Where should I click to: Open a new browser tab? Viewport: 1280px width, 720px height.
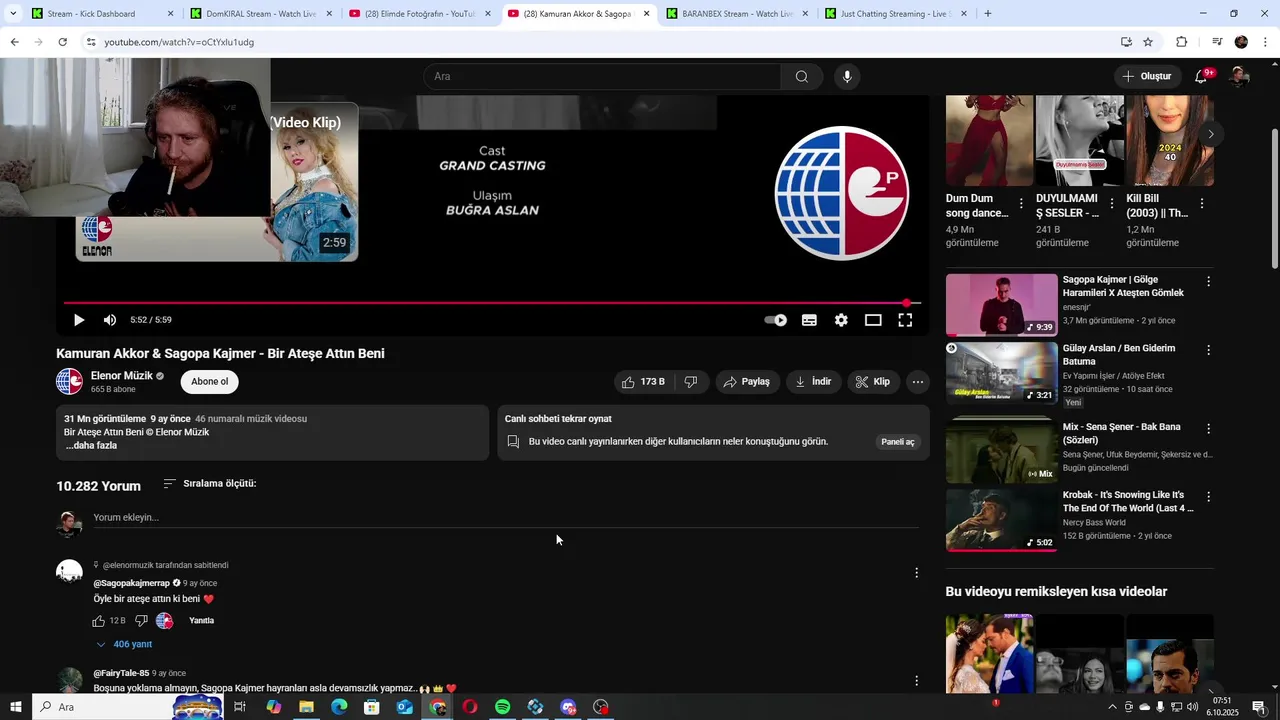click(988, 14)
